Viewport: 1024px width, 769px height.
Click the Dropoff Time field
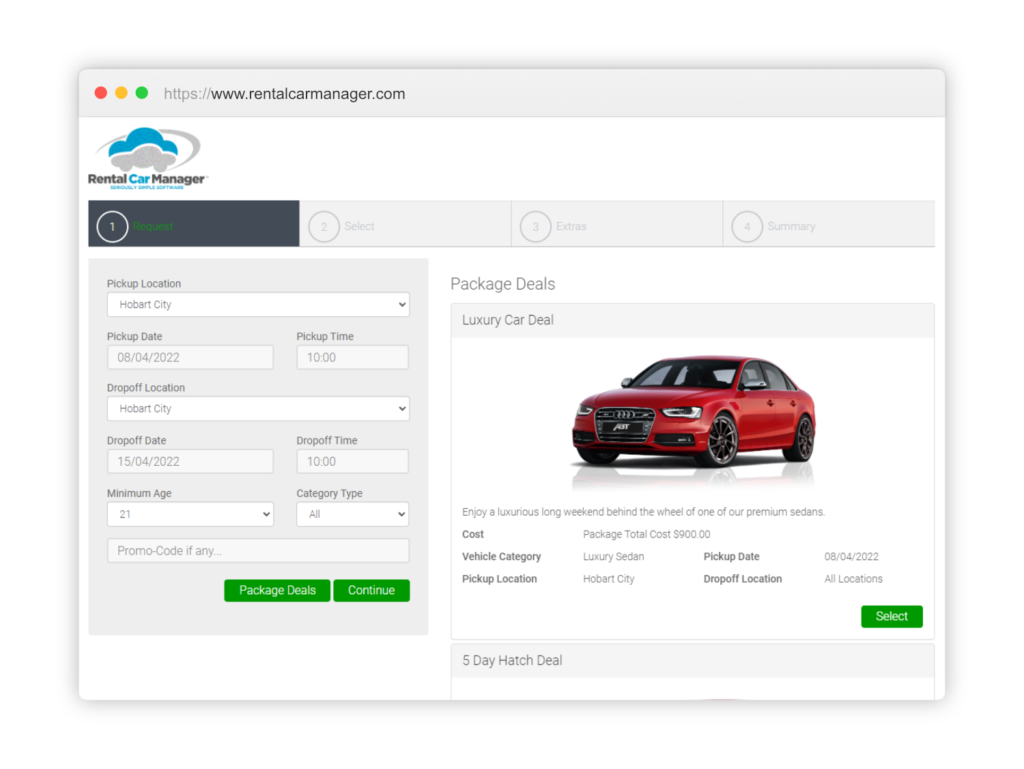353,462
